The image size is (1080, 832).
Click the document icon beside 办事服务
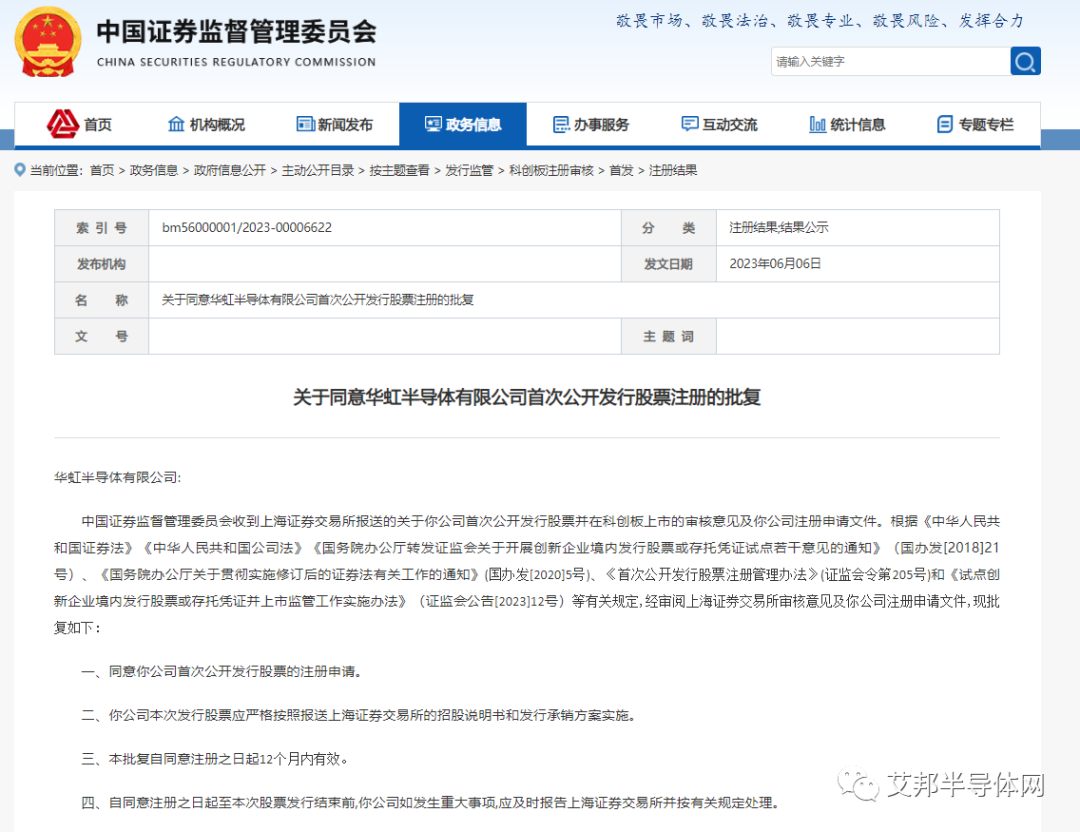[x=561, y=124]
